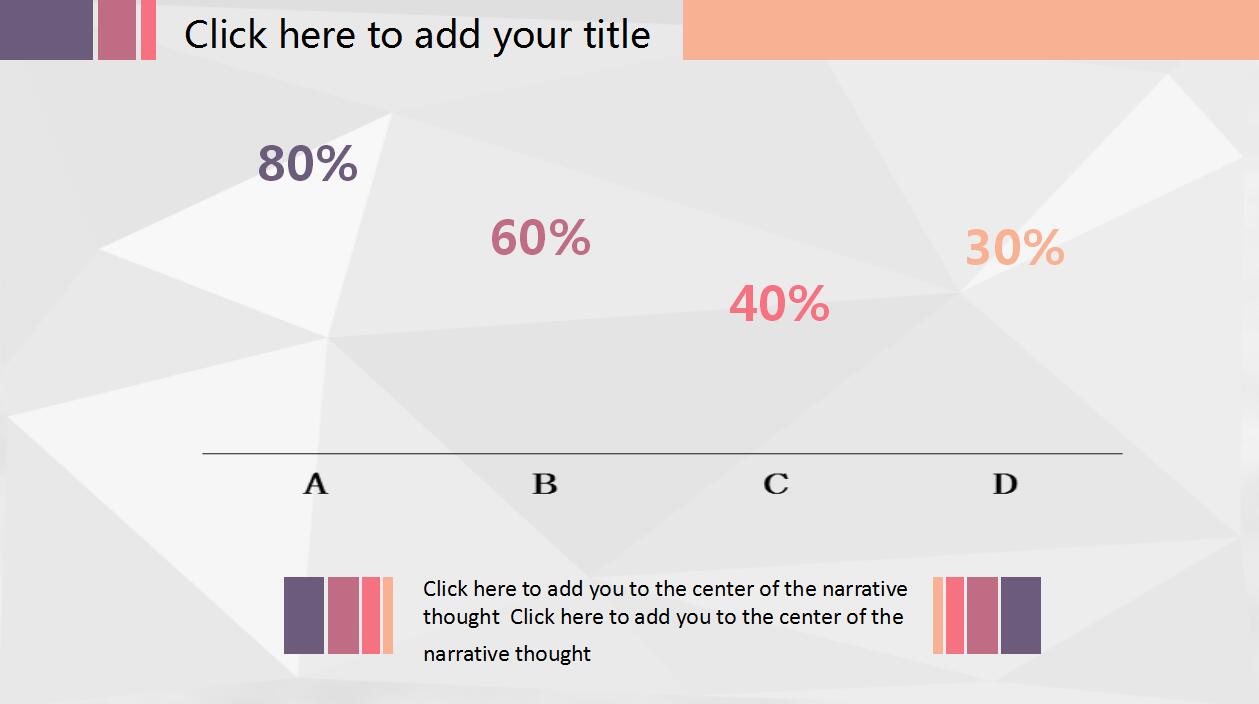This screenshot has height=704, width=1259.
Task: Select the 40% pink percentage text
Action: (779, 303)
